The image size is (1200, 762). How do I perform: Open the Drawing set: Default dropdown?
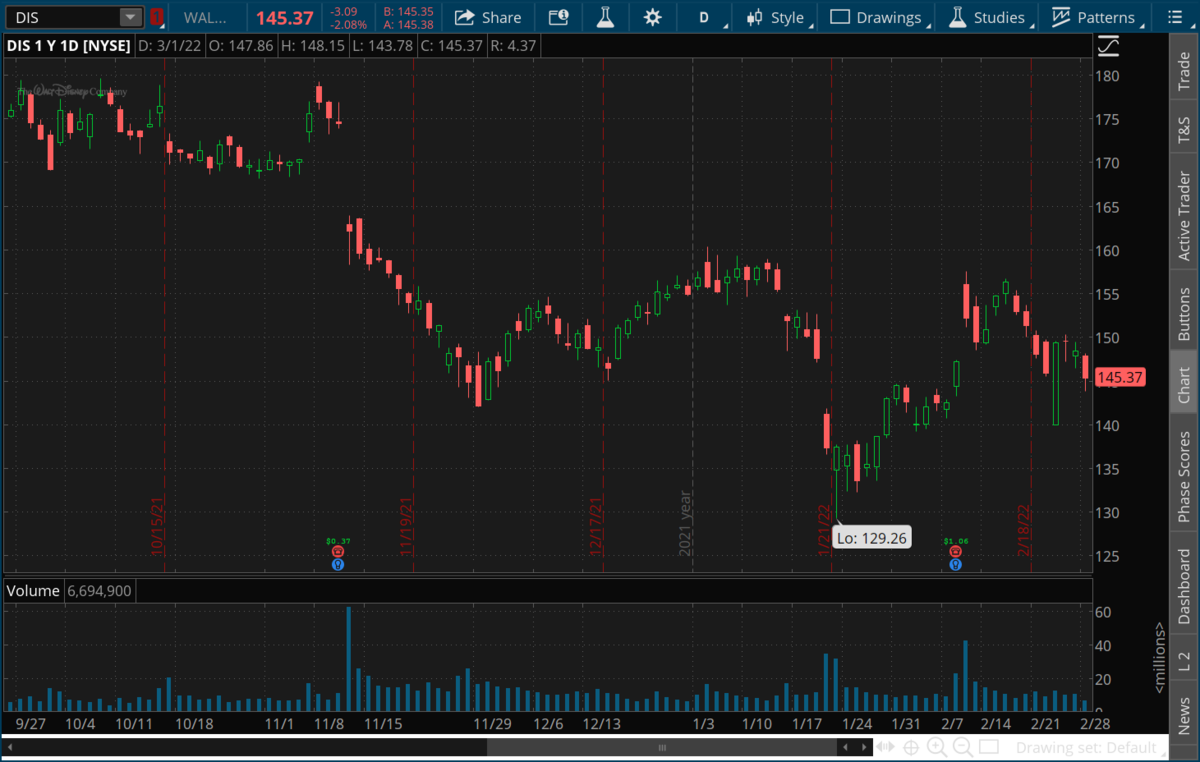pos(1089,747)
